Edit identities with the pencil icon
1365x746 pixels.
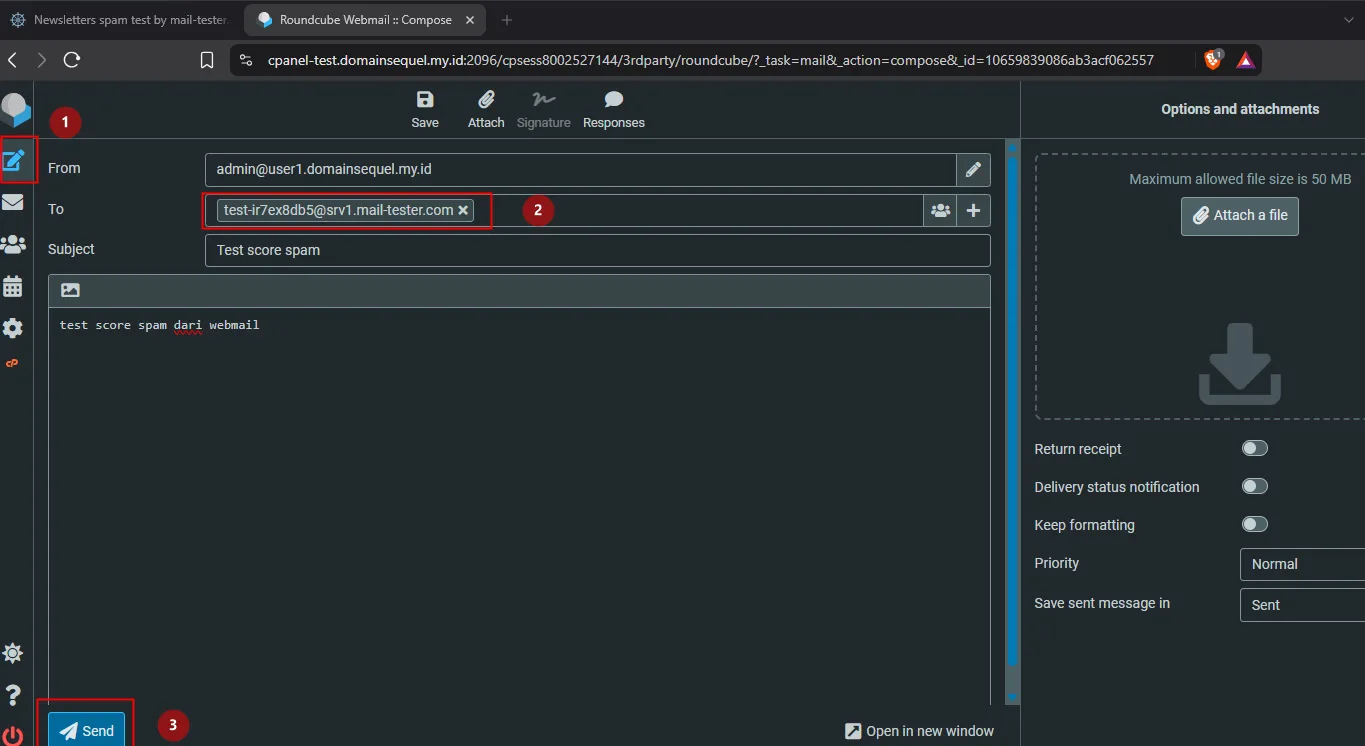click(x=973, y=170)
